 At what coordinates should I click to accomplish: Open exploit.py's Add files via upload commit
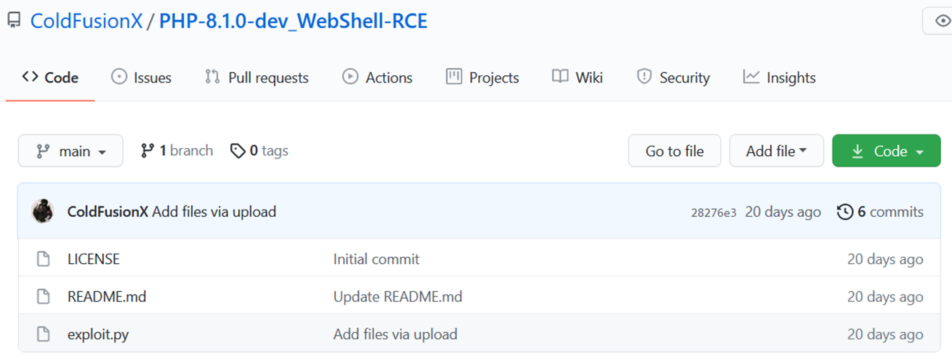[395, 334]
